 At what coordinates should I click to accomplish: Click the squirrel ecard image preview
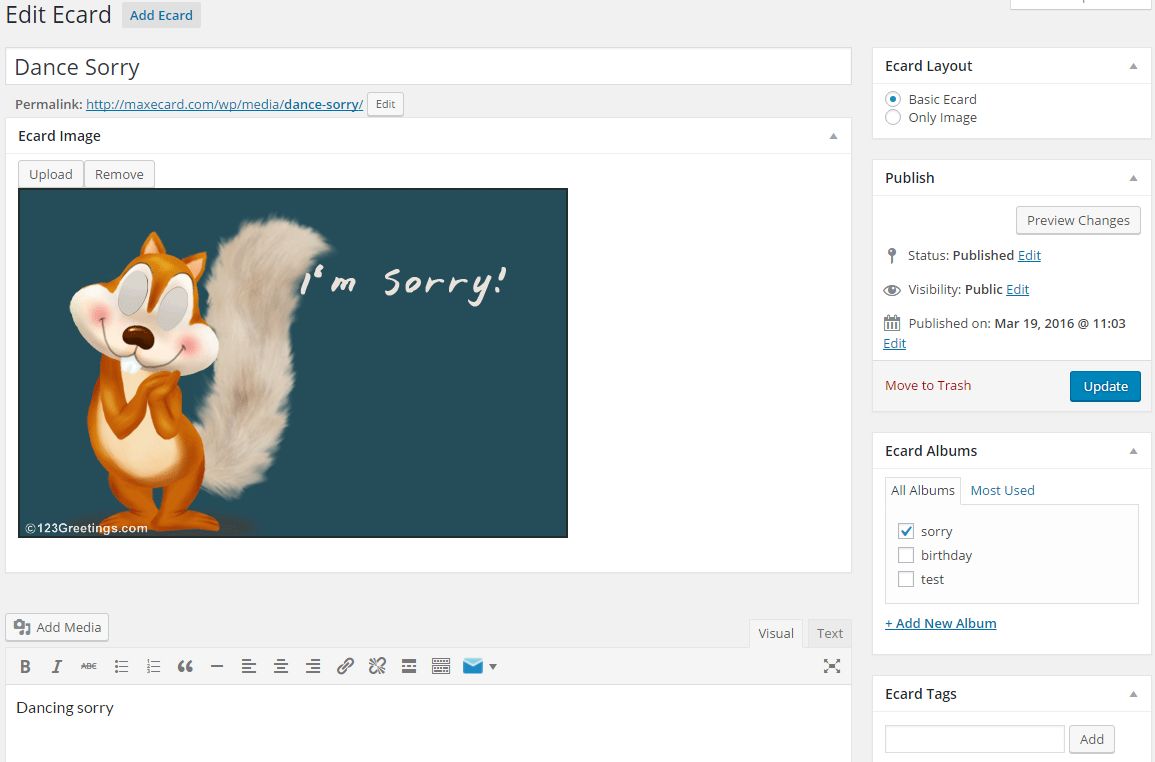293,363
